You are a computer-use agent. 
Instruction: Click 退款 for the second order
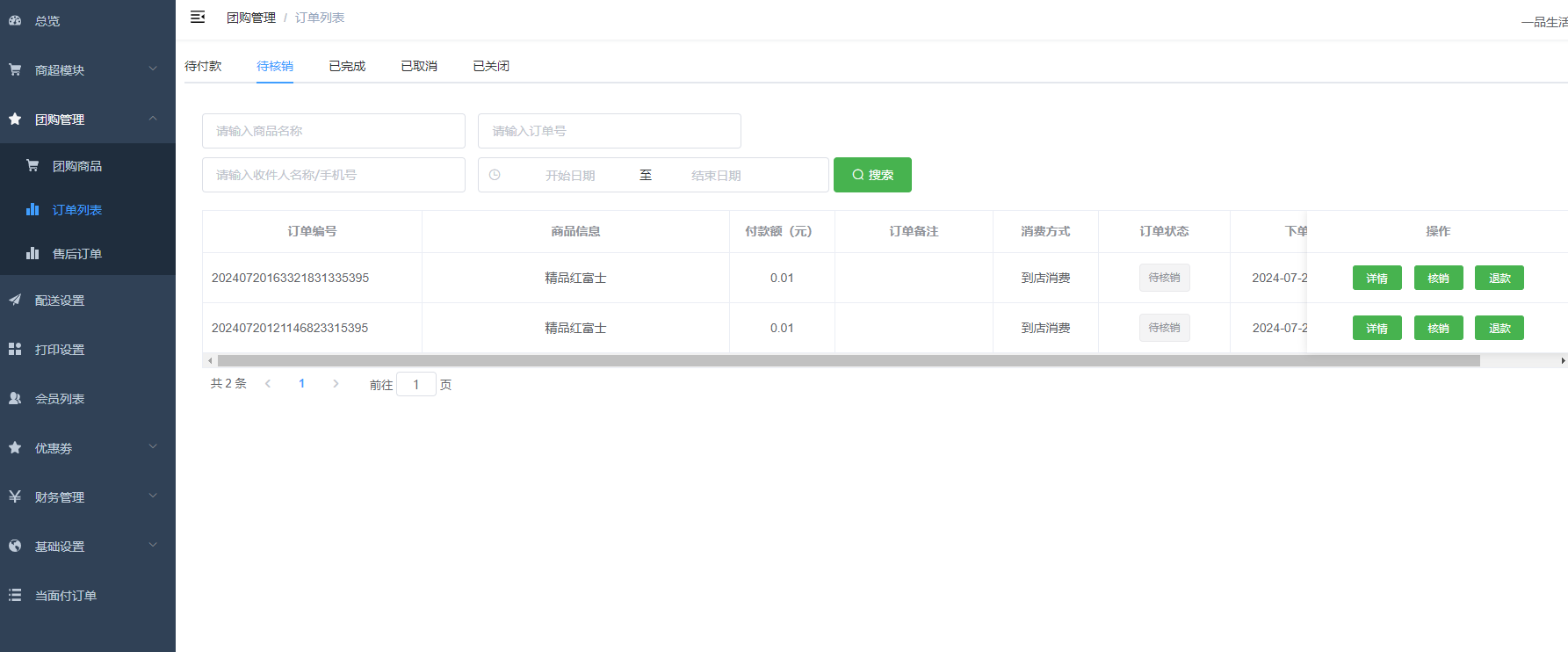tap(1499, 328)
